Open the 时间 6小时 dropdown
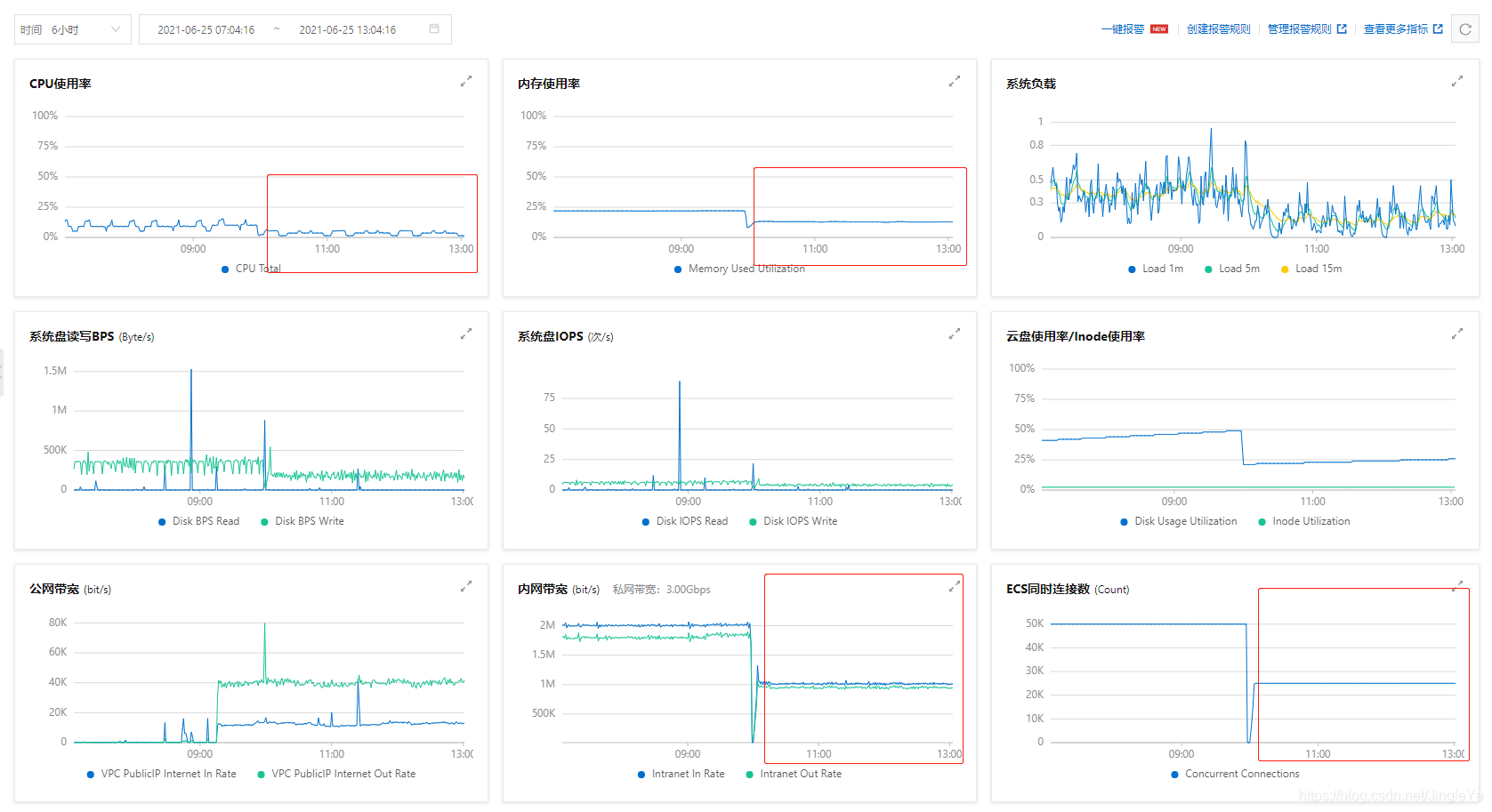 [x=73, y=29]
